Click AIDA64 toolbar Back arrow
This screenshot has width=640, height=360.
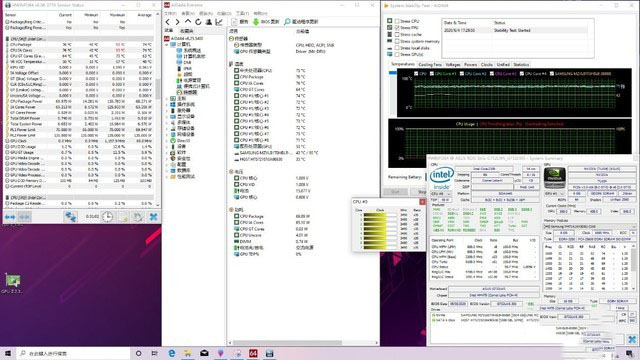(168, 22)
